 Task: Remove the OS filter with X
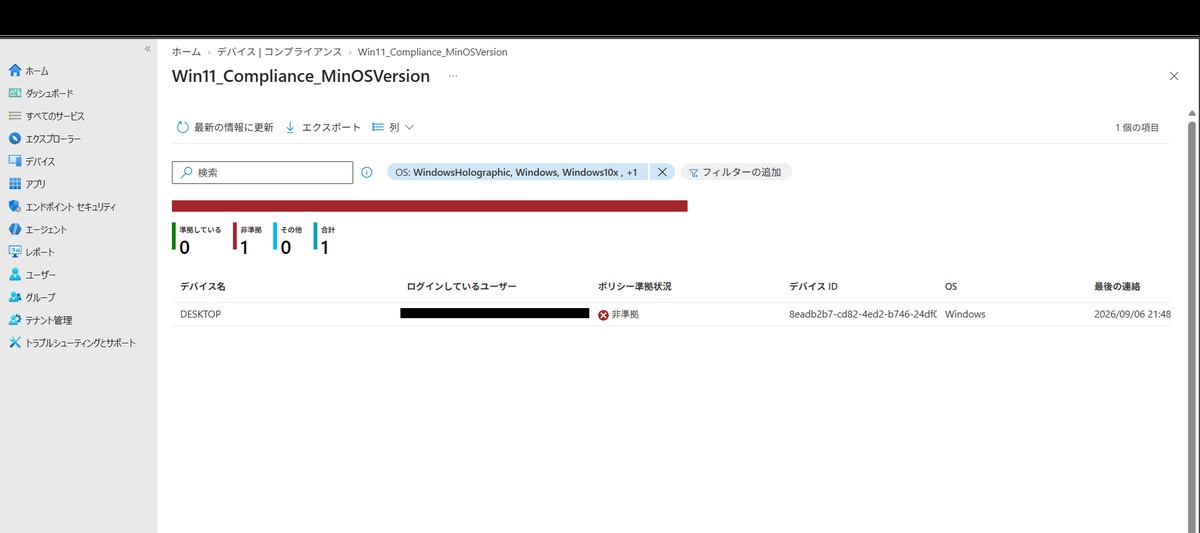click(661, 172)
